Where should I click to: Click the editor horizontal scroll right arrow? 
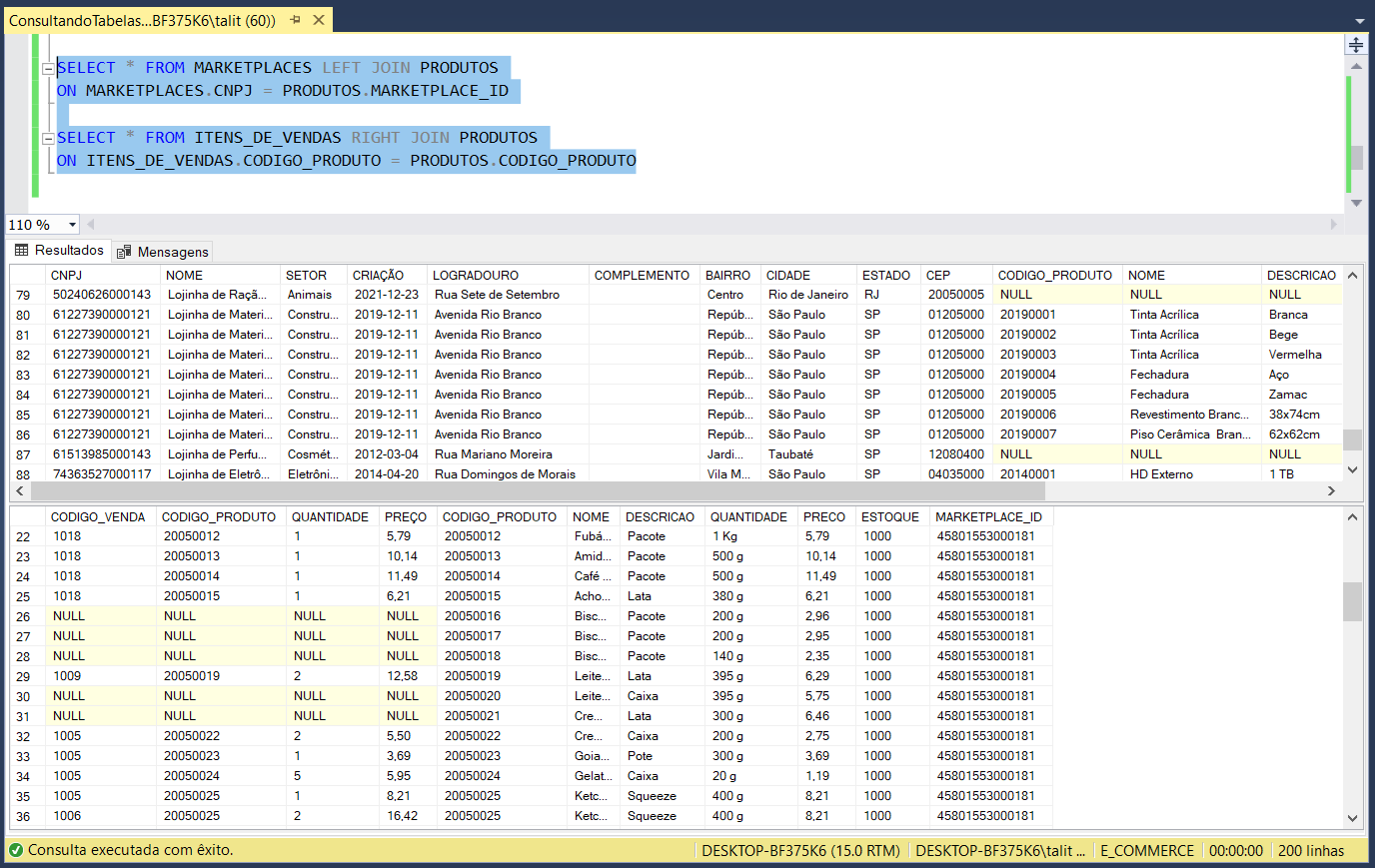click(1333, 225)
